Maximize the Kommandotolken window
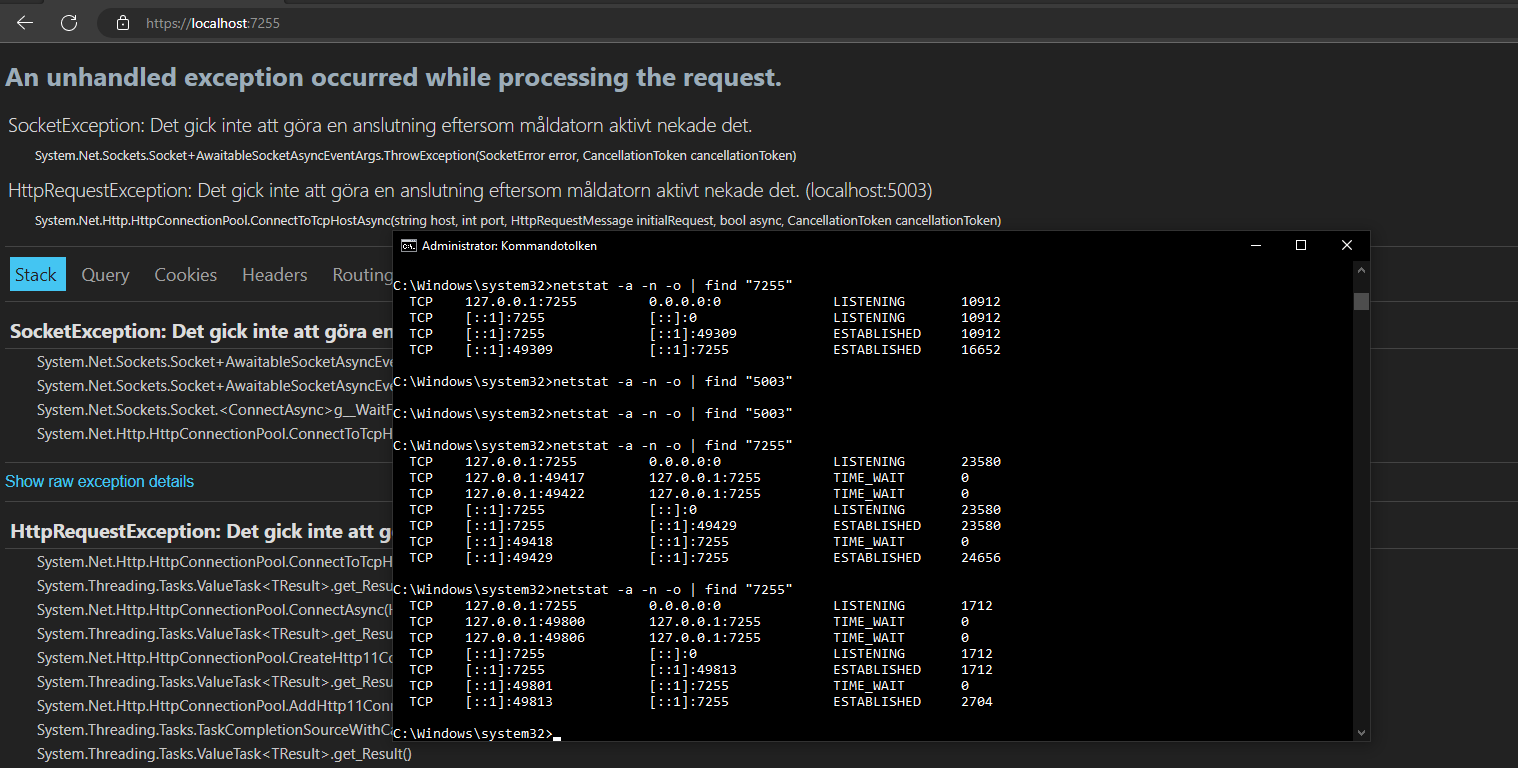1518x768 pixels. [x=1301, y=246]
